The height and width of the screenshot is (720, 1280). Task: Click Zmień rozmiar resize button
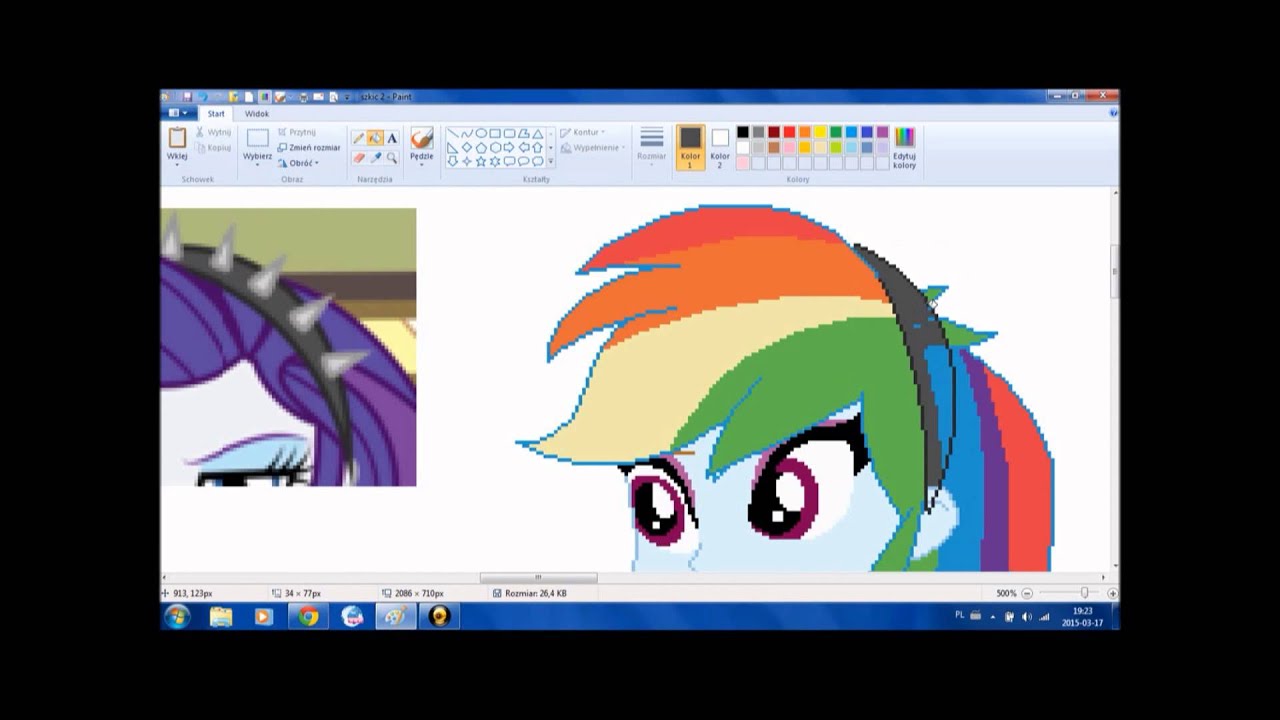pyautogui.click(x=308, y=147)
